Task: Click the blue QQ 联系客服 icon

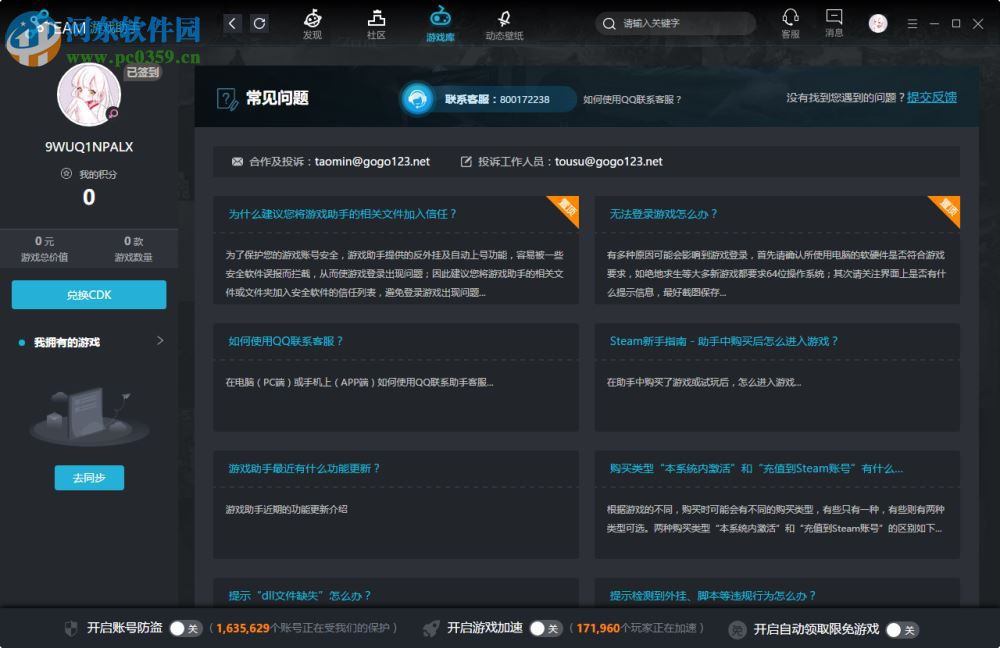Action: 417,100
